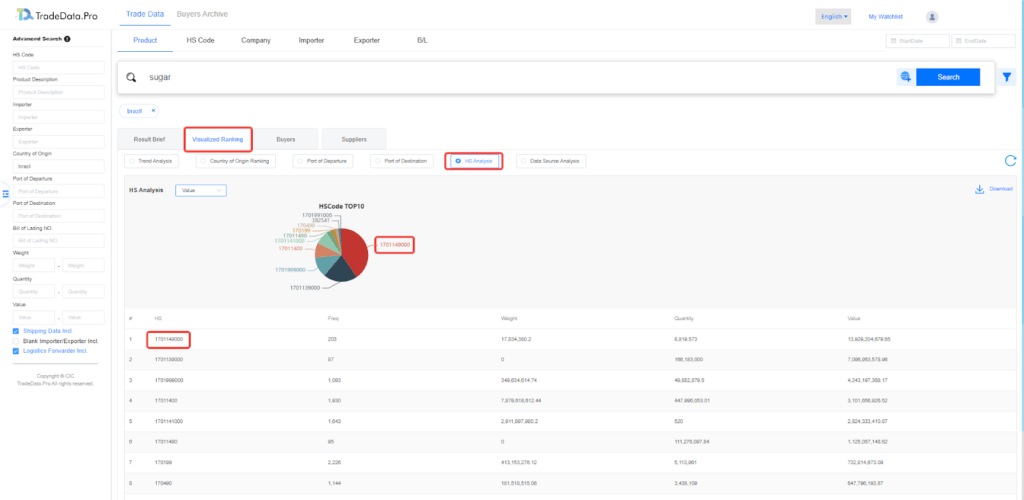Toggle Logistics Forwarder Incl. checkbox
The width and height of the screenshot is (1024, 500).
click(x=16, y=351)
